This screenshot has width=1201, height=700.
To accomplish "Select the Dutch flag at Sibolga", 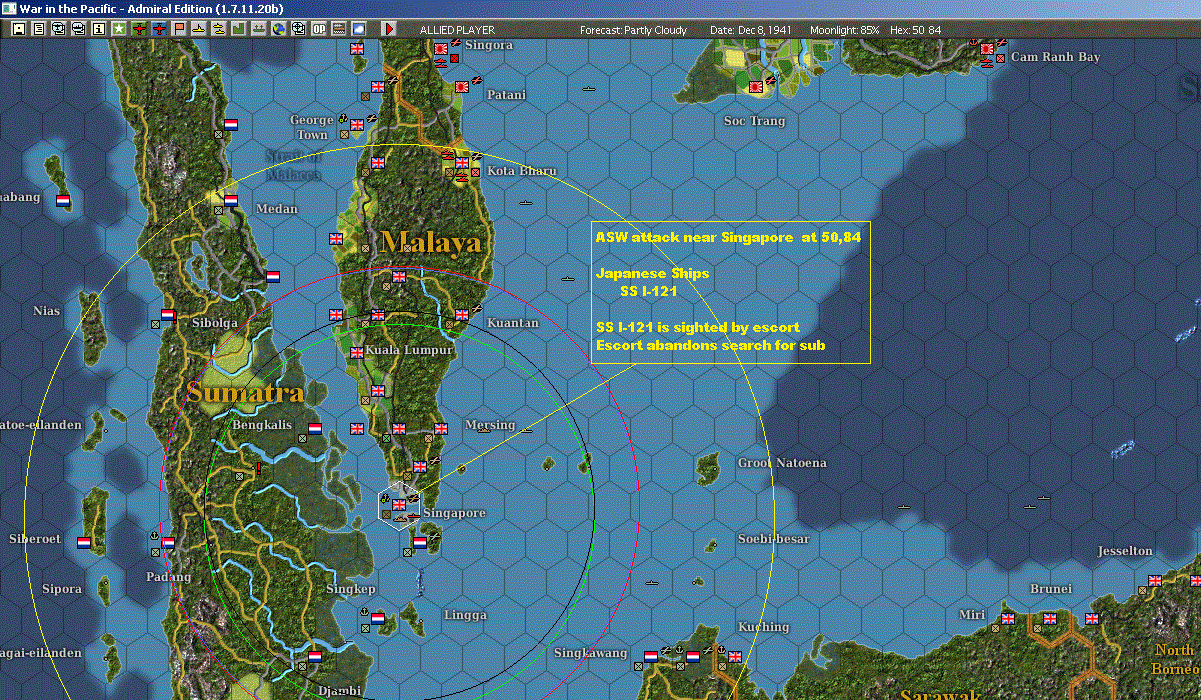I will [x=168, y=315].
